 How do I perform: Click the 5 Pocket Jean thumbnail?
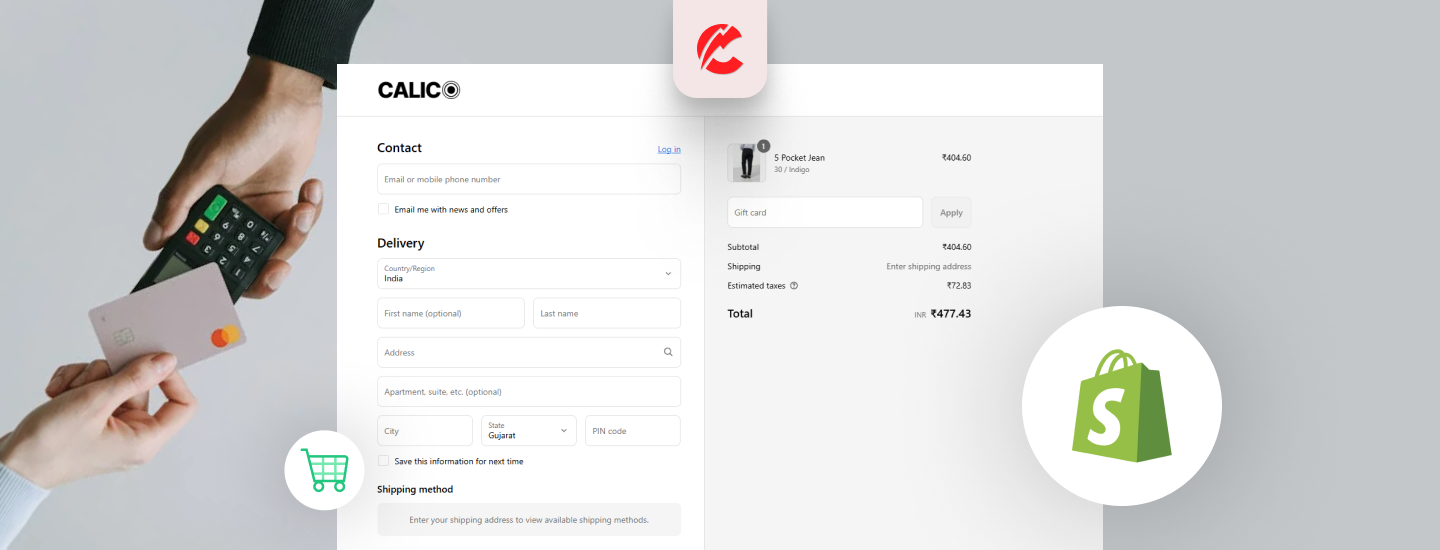tap(746, 163)
